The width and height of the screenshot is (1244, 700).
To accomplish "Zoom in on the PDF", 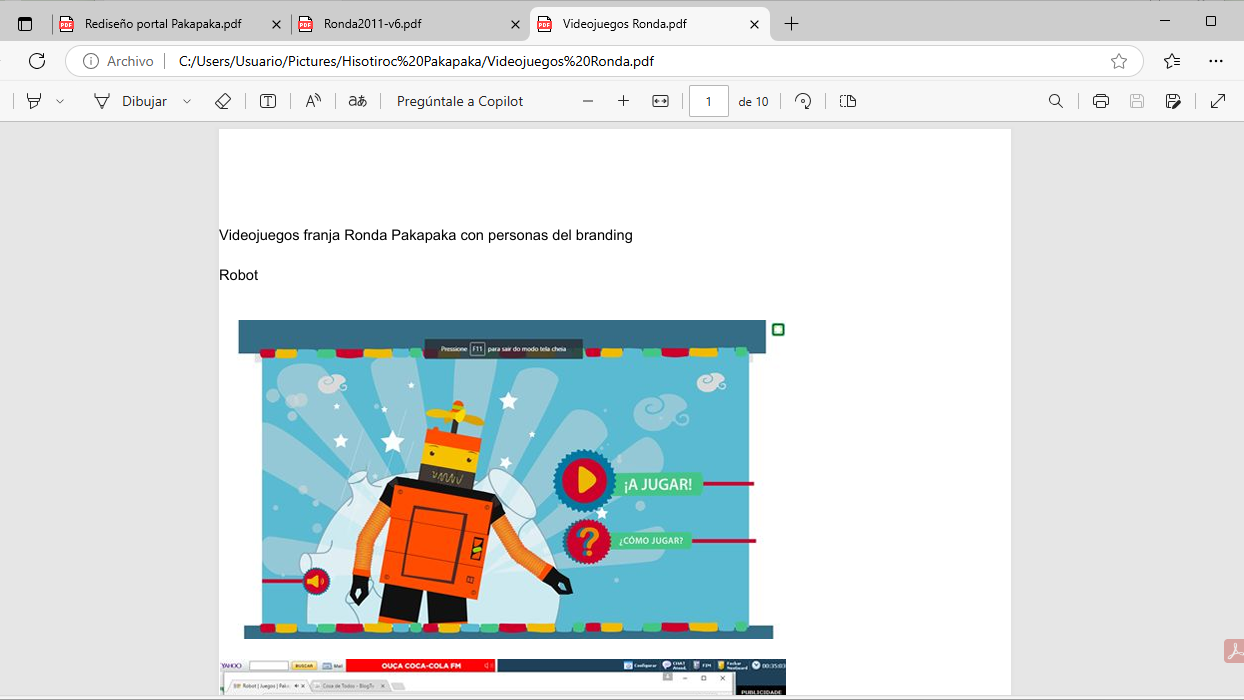I will click(x=623, y=101).
